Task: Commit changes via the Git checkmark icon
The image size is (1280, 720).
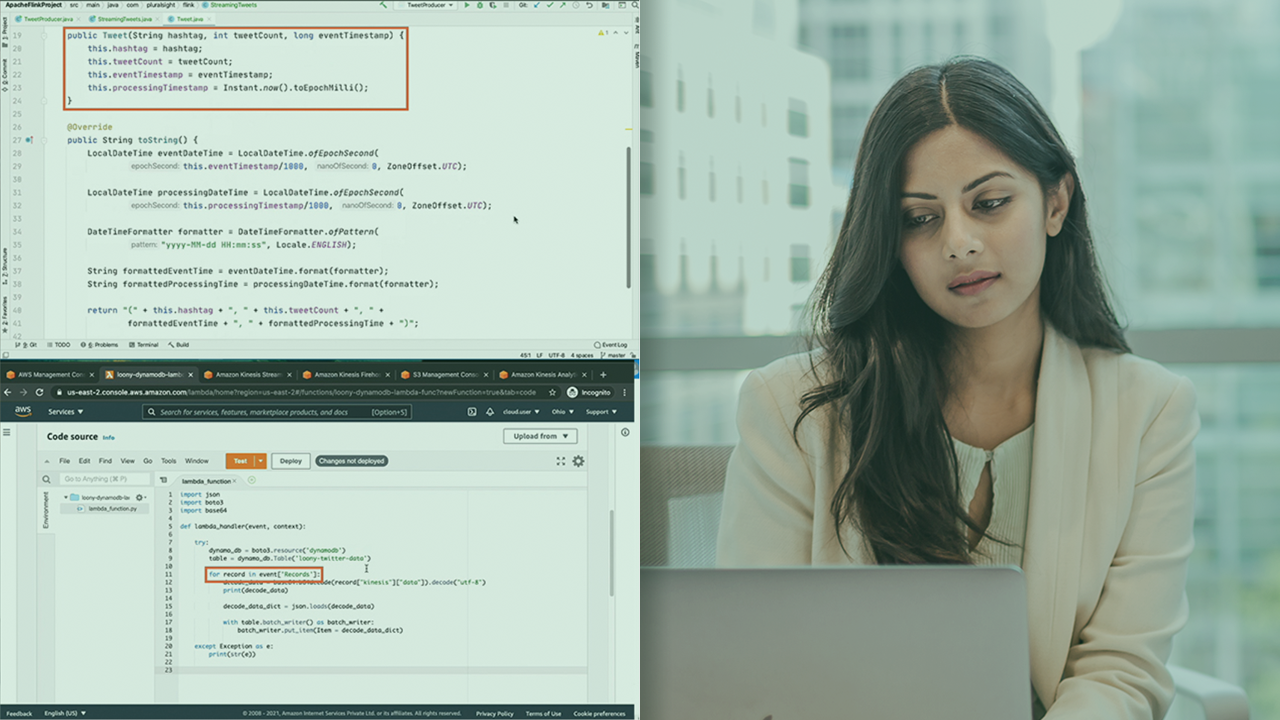Action: click(x=550, y=5)
